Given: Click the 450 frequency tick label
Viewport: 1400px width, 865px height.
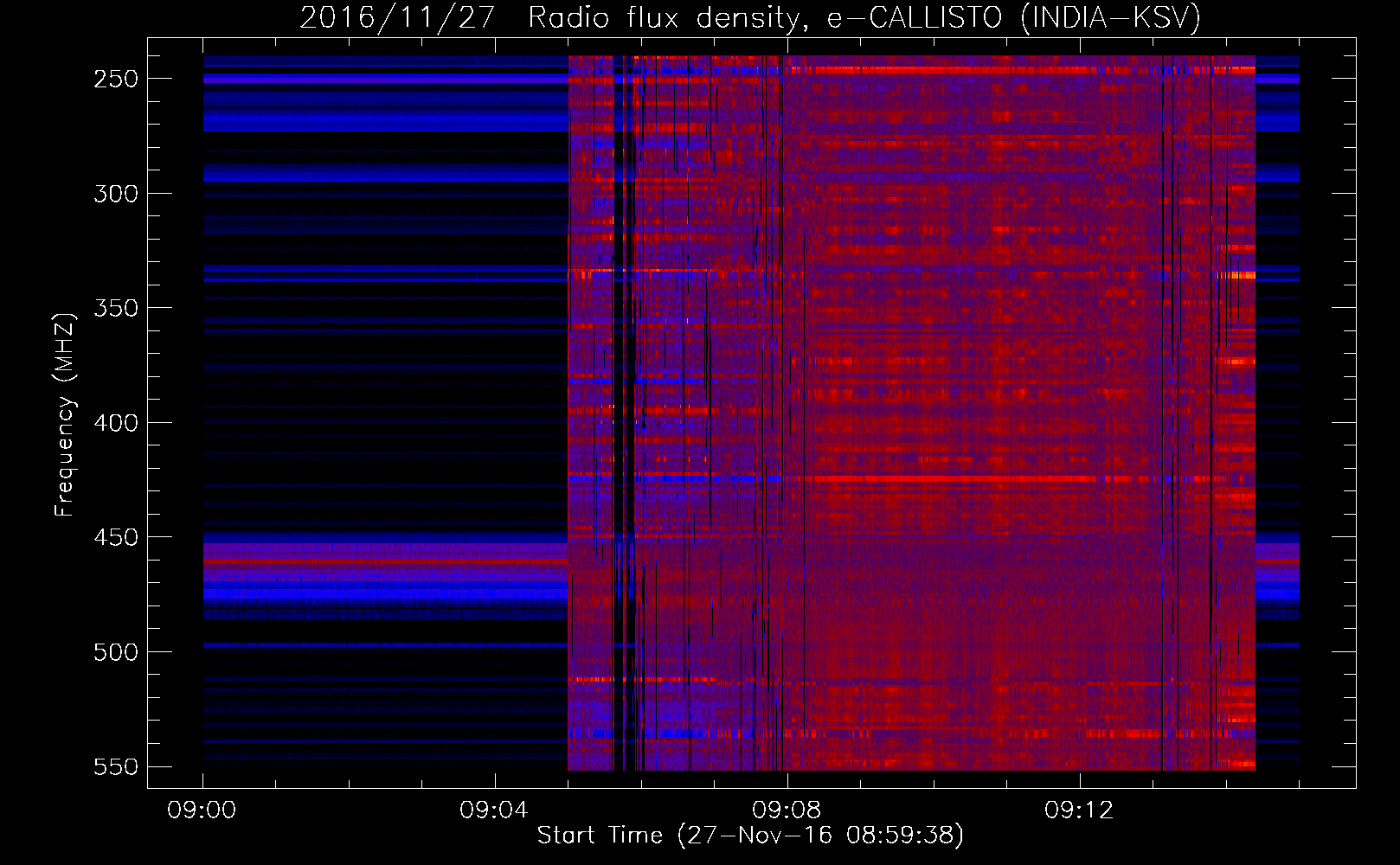Looking at the screenshot, I should pos(116,538).
